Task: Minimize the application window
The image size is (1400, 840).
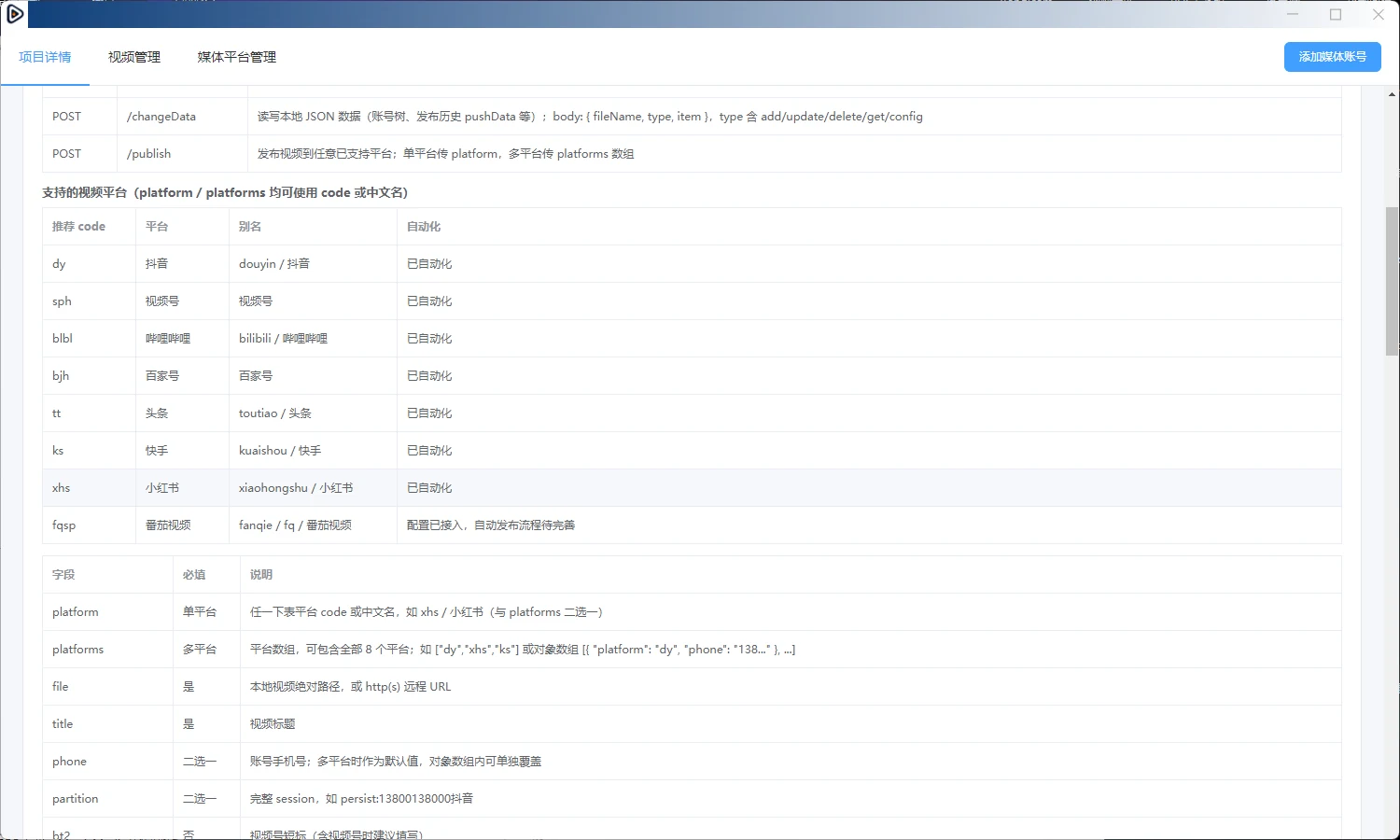Action: tap(1293, 14)
